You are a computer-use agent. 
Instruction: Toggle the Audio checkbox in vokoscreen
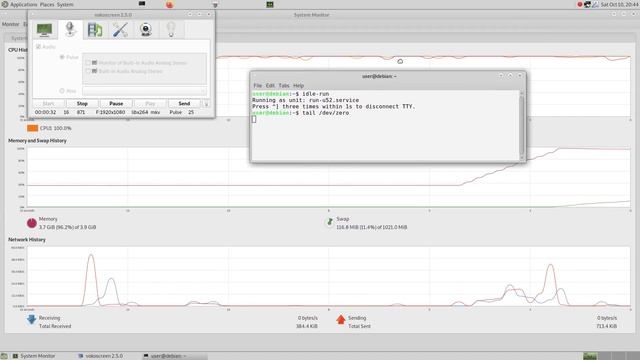[38, 47]
